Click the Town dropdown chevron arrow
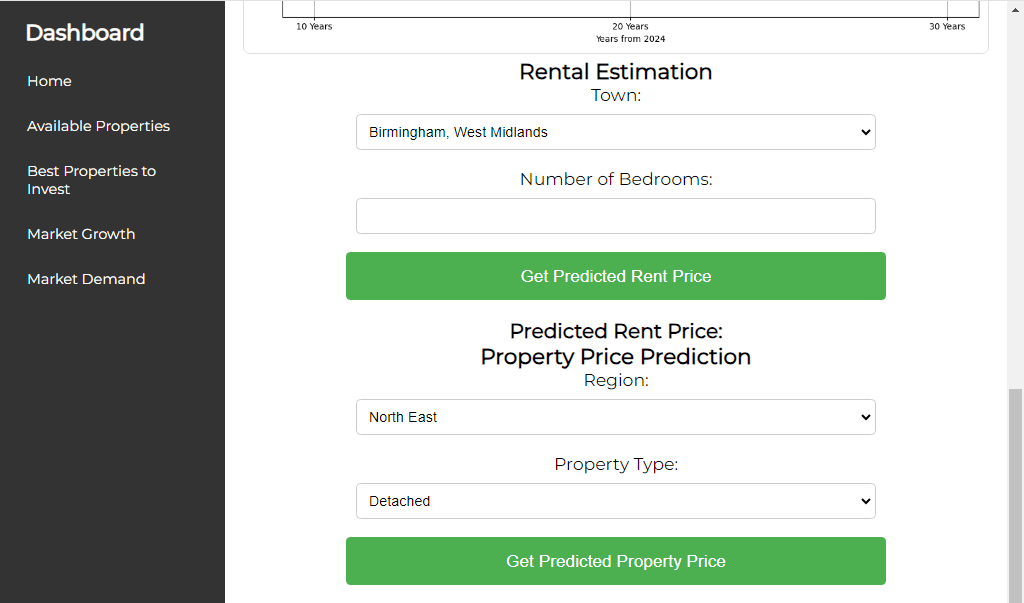1024x603 pixels. tap(865, 132)
